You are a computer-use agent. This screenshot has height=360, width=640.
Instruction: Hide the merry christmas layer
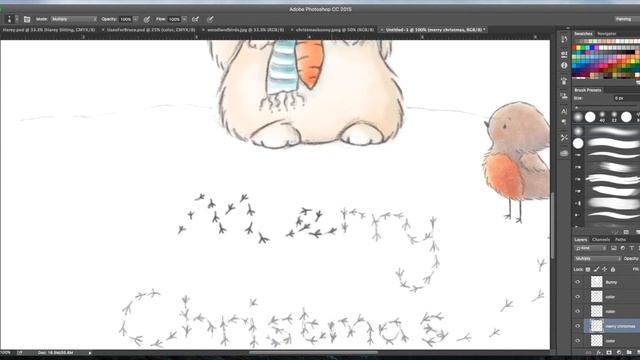click(578, 326)
